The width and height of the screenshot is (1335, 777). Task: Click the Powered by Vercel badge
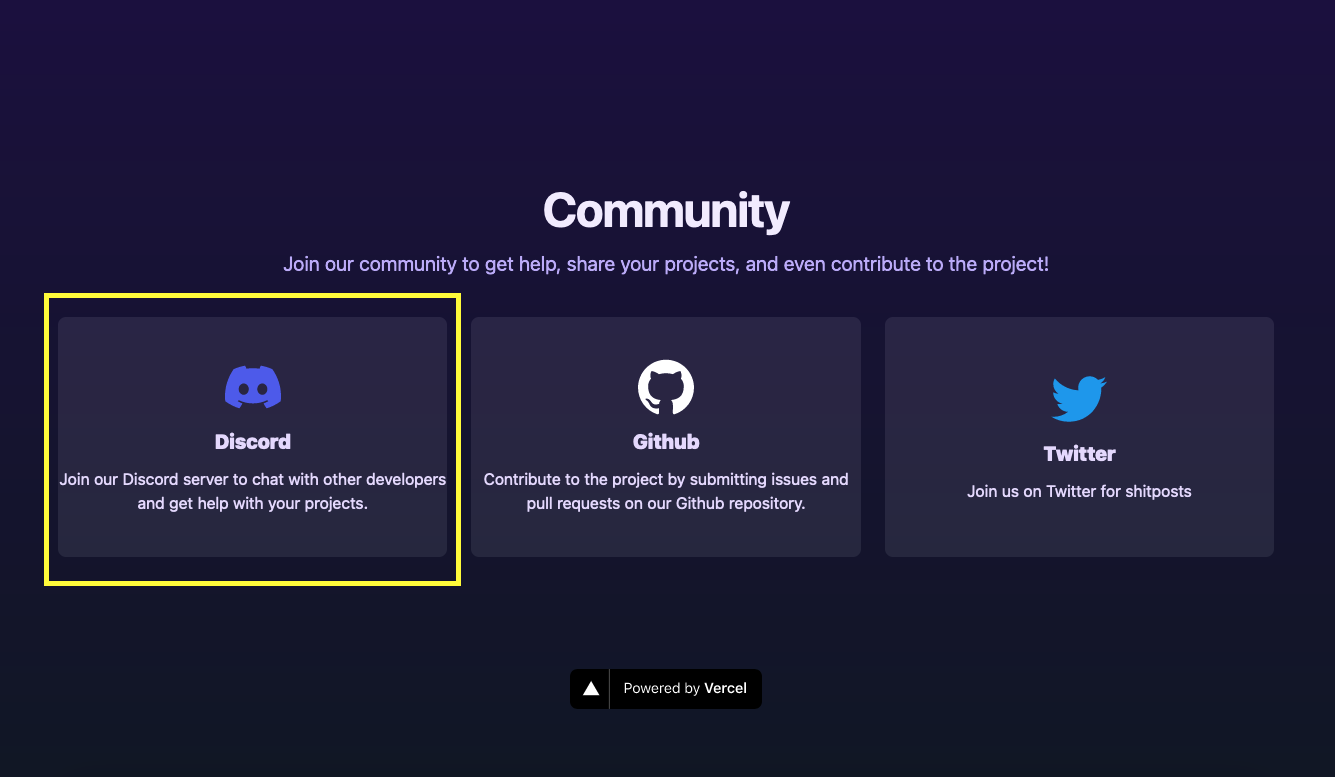[x=666, y=688]
